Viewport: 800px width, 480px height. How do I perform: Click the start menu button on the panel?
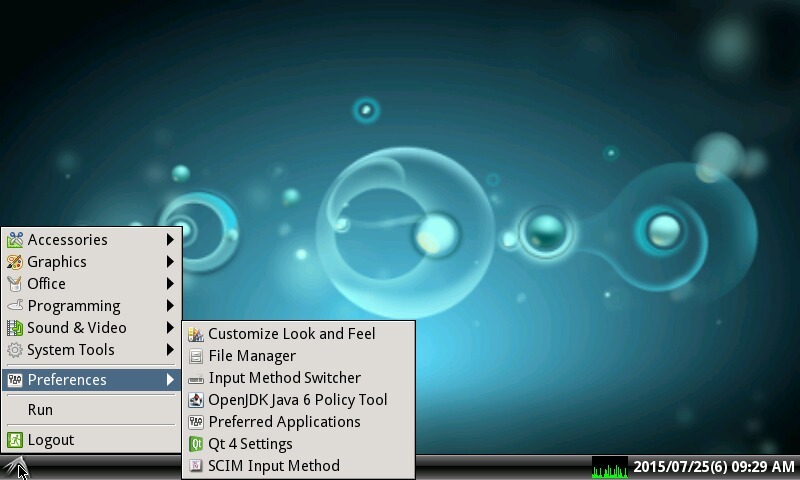[x=15, y=467]
